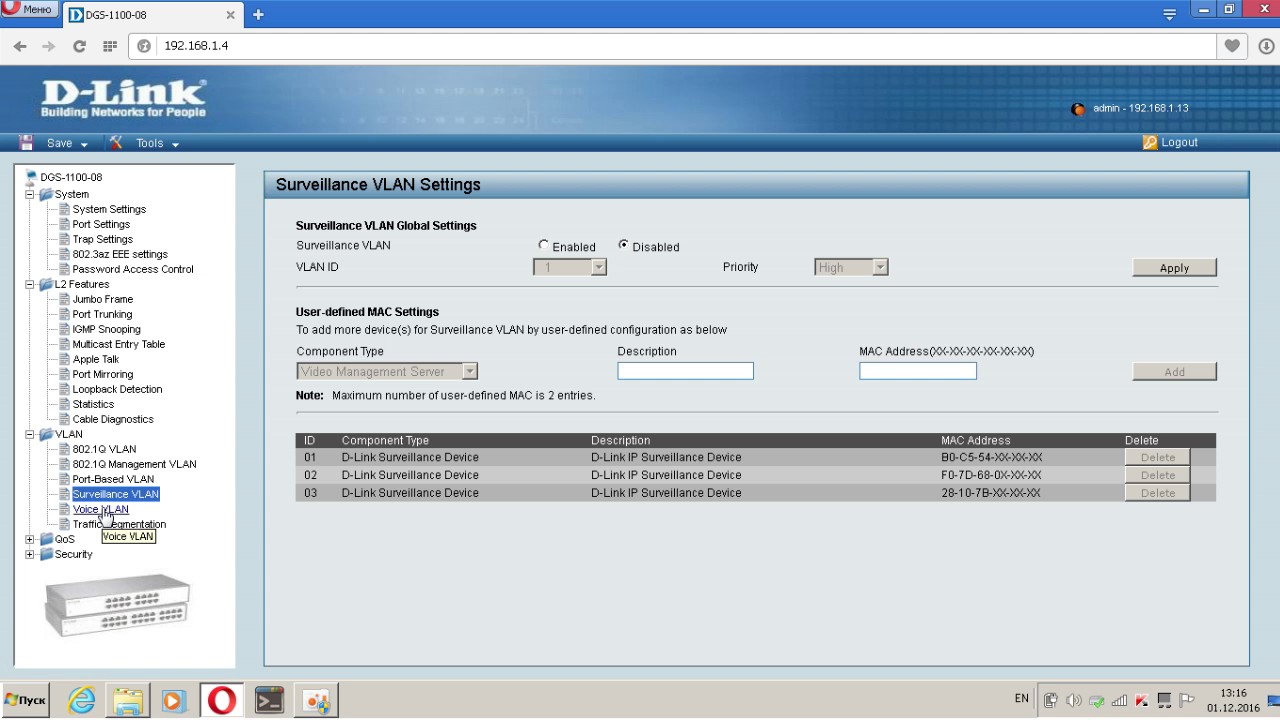The image size is (1280, 720).
Task: Open Port-Based VLAN in the tree
Action: tap(113, 479)
